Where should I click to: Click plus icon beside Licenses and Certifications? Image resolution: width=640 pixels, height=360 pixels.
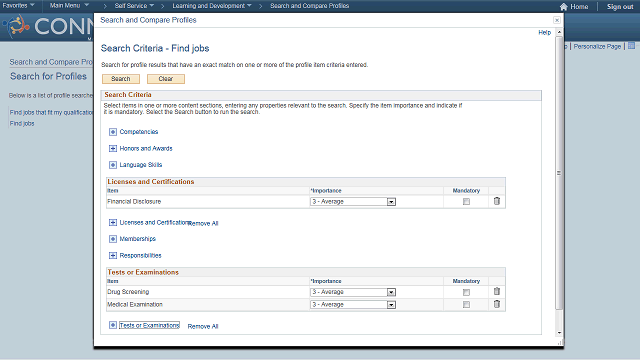point(113,222)
